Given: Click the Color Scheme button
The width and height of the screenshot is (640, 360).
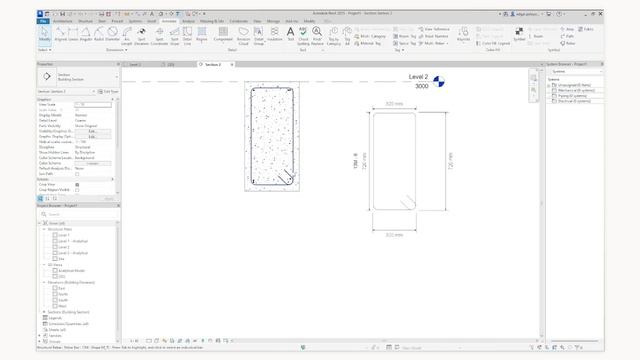Looking at the screenshot, I should tap(93, 163).
